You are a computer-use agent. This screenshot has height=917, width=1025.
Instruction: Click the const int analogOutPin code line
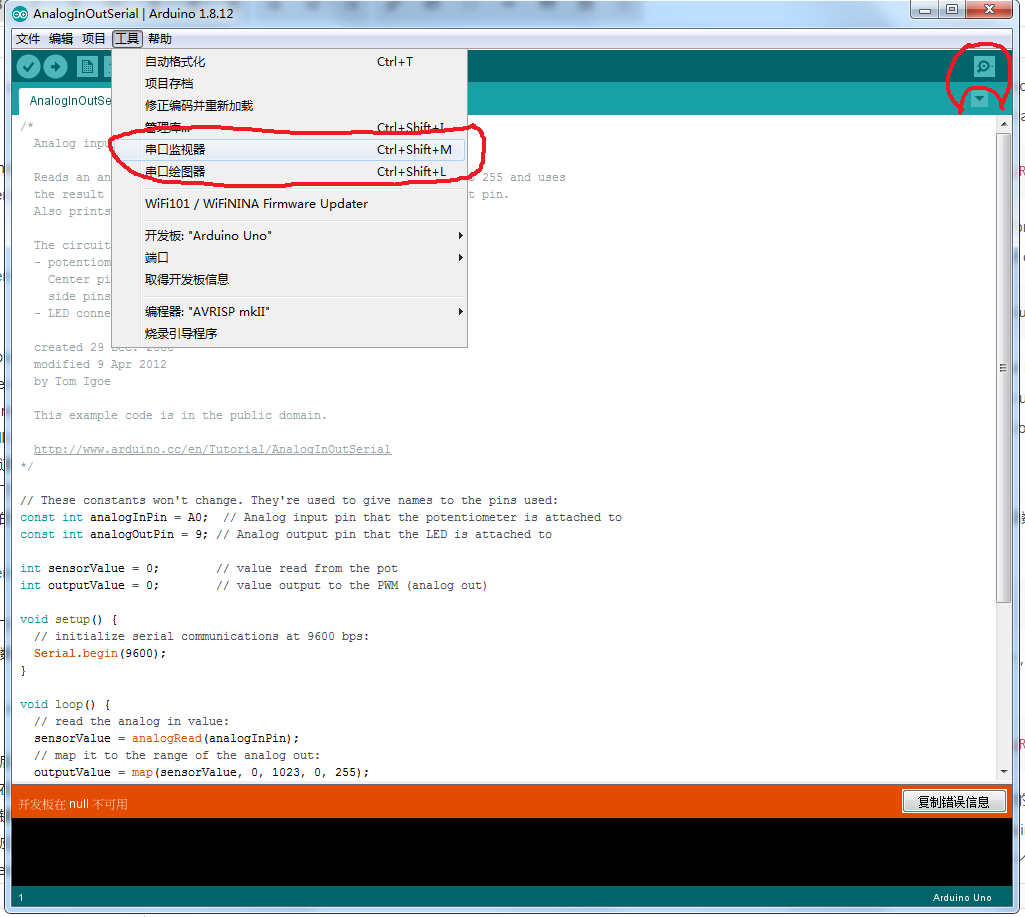[x=286, y=534]
